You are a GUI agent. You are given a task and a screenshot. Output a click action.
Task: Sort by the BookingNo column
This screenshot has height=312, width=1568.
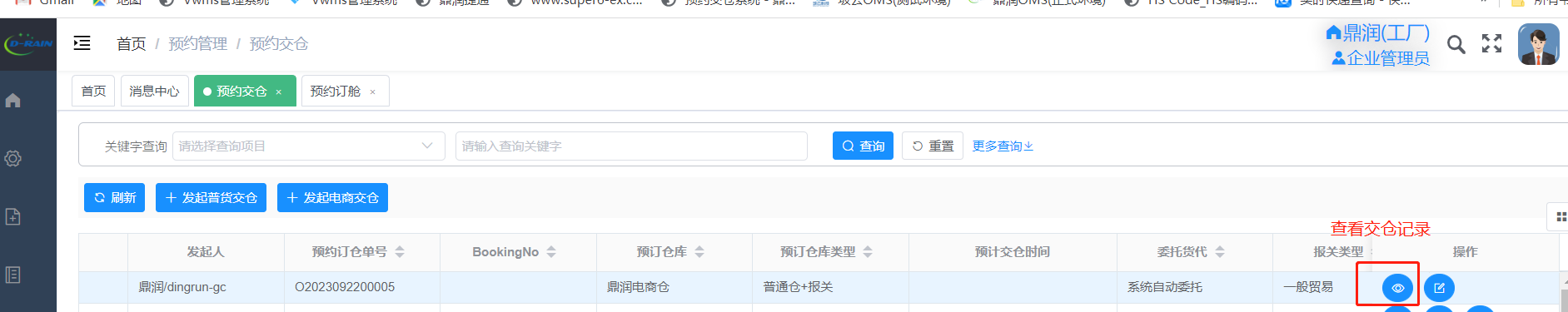pos(551,252)
